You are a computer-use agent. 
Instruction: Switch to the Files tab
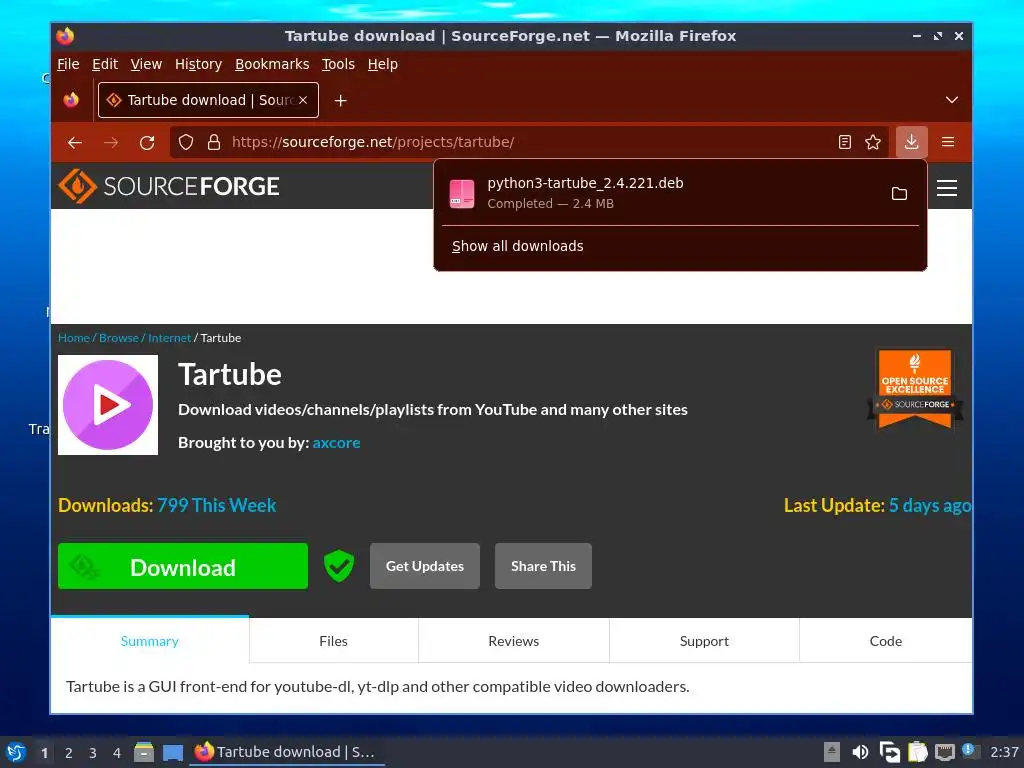[x=334, y=641]
